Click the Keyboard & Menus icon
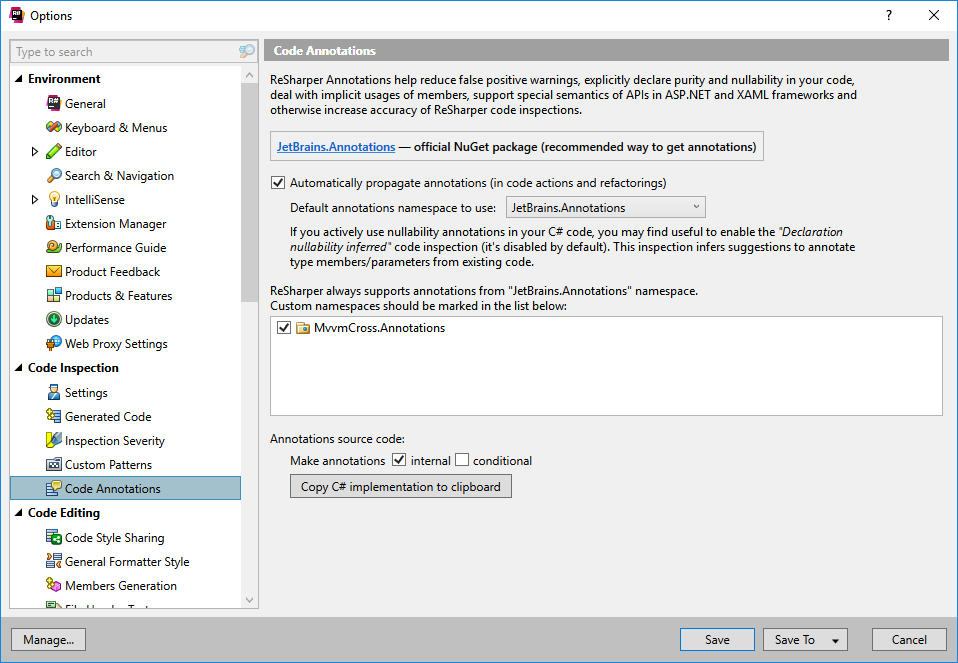Screen dimensions: 958x663 (54, 127)
